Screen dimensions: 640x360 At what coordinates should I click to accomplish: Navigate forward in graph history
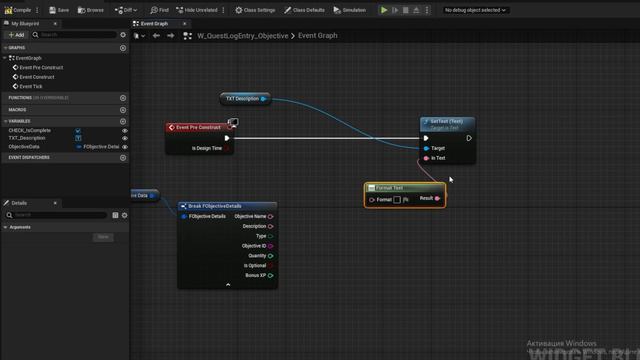click(x=170, y=36)
